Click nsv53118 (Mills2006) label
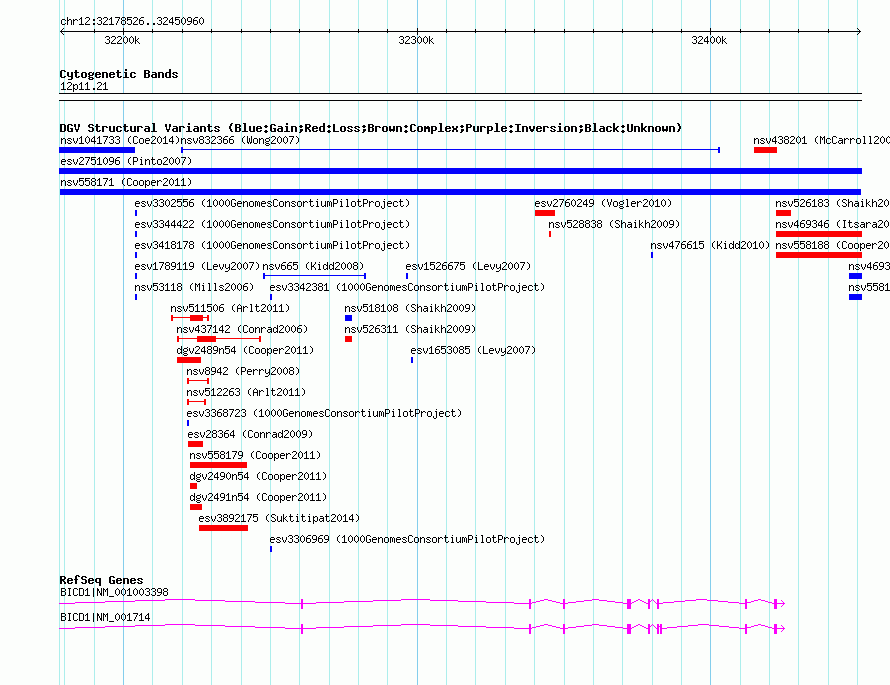This screenshot has width=890, height=685. tap(194, 287)
